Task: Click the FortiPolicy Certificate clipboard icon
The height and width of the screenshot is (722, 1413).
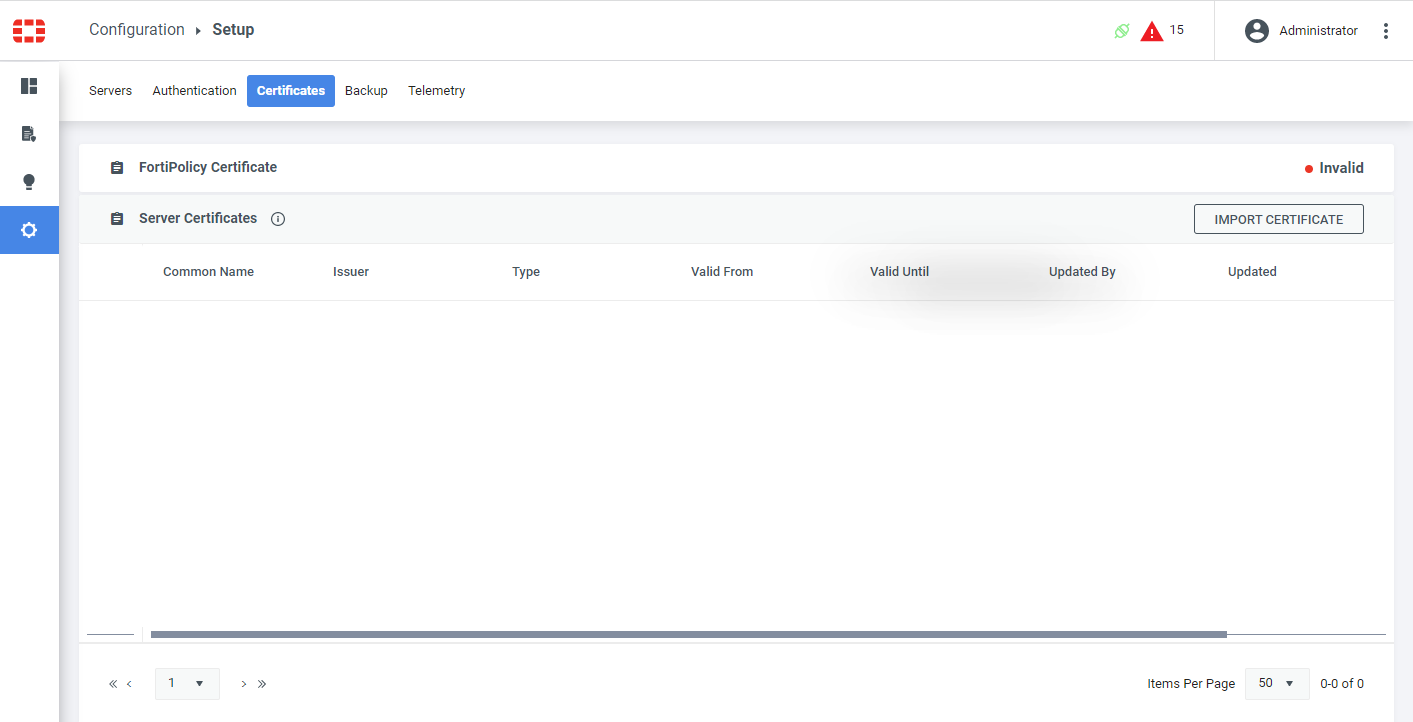Action: point(117,168)
